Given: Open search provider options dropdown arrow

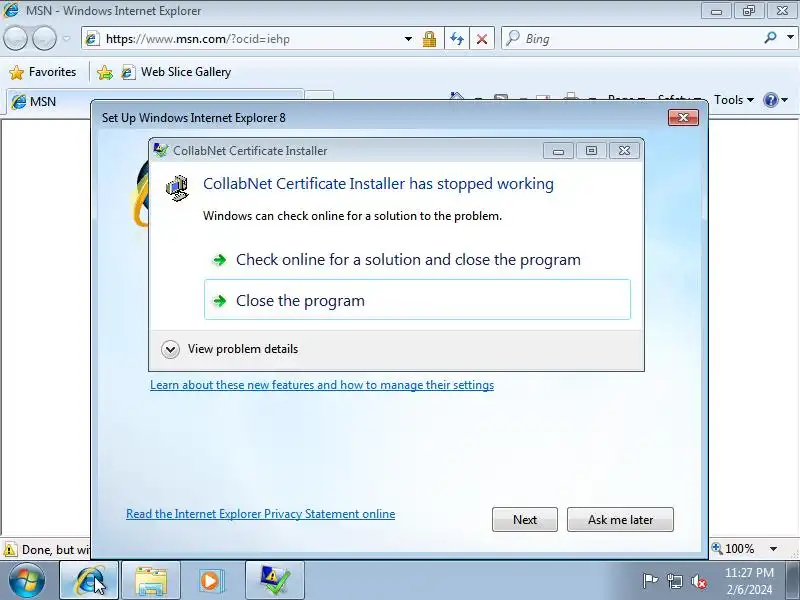Looking at the screenshot, I should tap(790, 37).
